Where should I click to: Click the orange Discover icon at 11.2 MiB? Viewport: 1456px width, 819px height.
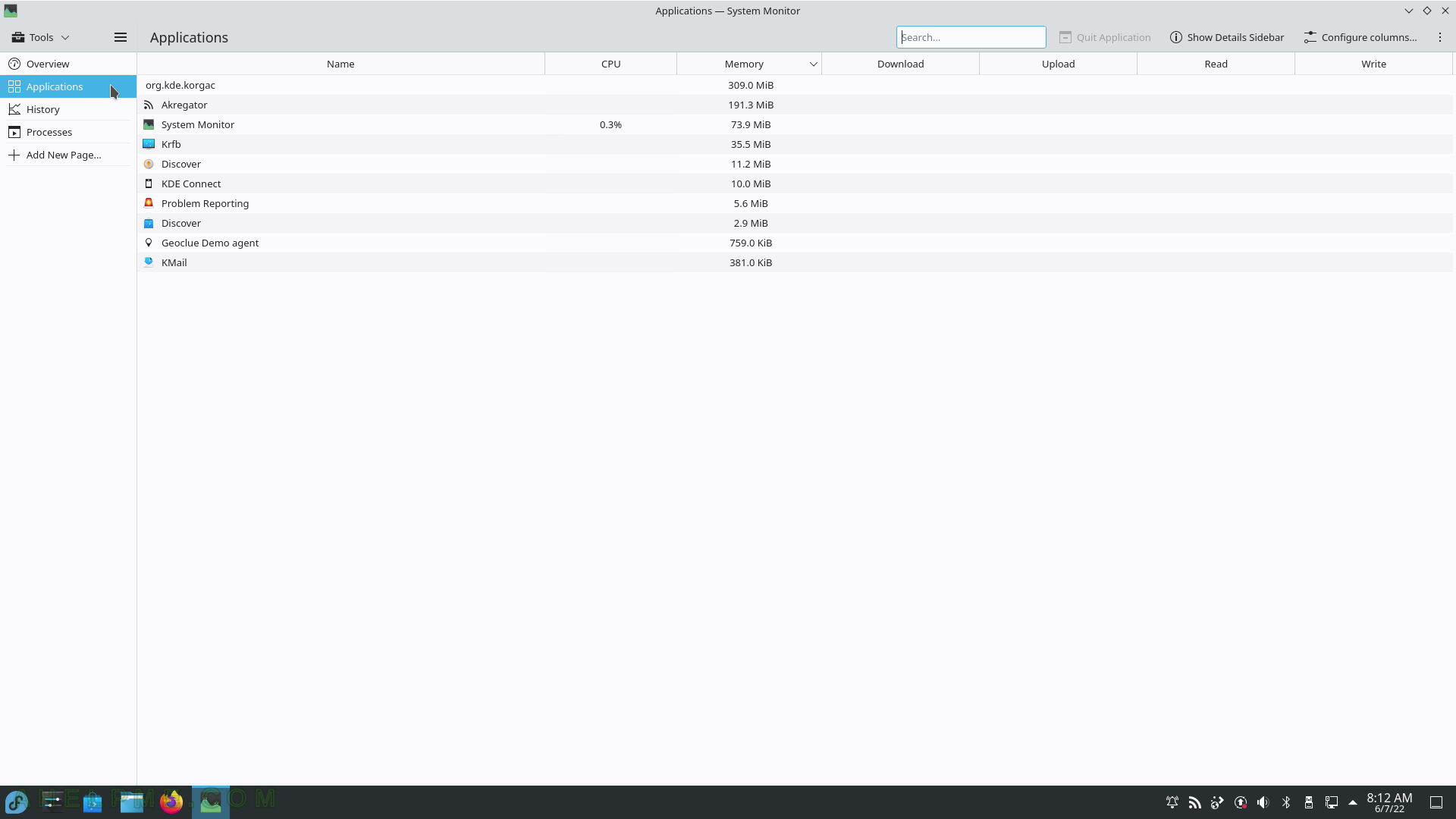[x=149, y=164]
